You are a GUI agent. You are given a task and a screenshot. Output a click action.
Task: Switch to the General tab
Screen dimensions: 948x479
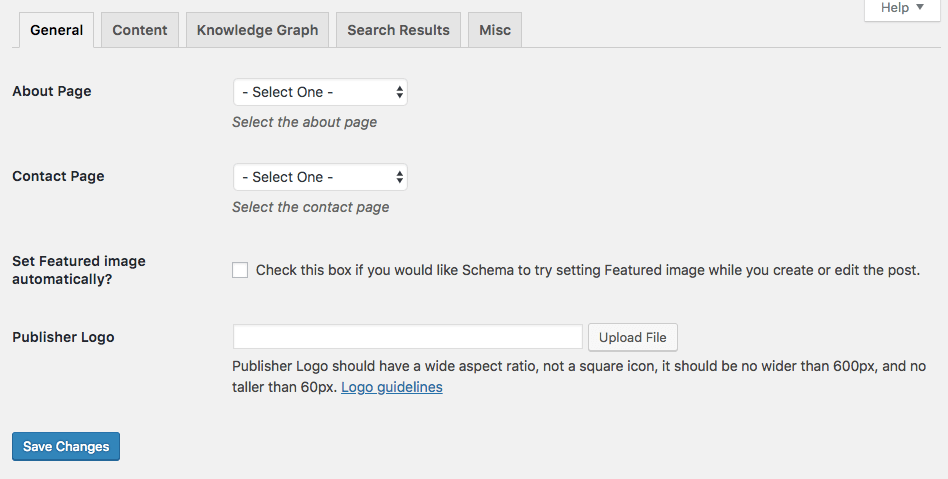pyautogui.click(x=56, y=30)
